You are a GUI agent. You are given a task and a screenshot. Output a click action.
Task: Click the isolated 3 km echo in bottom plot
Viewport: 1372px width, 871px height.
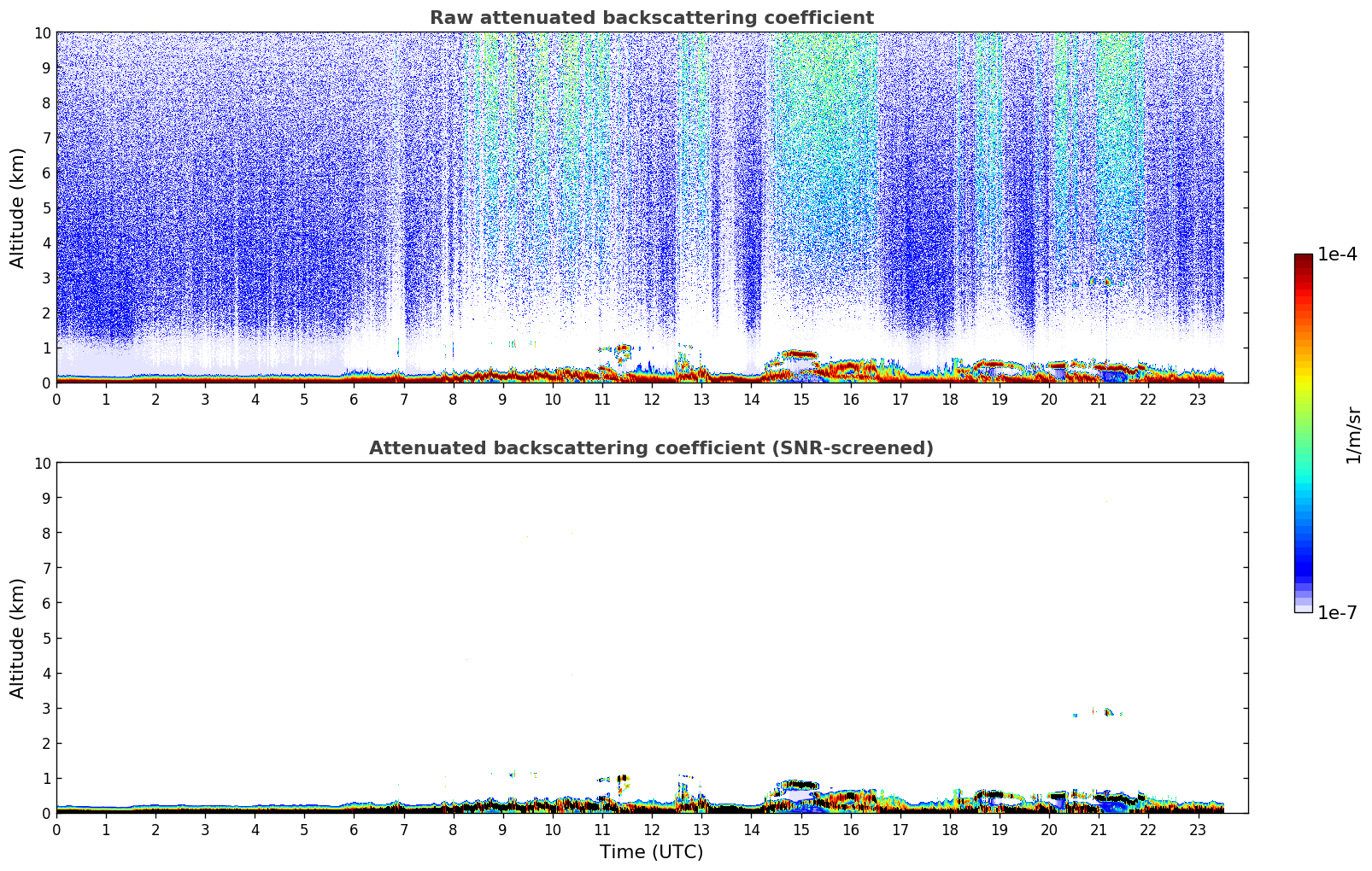[1108, 711]
